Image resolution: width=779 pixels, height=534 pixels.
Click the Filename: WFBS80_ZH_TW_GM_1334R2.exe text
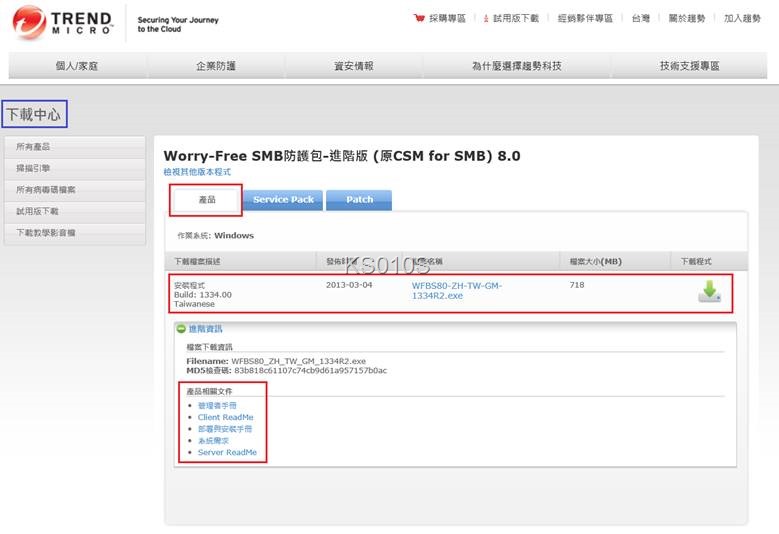(x=276, y=361)
